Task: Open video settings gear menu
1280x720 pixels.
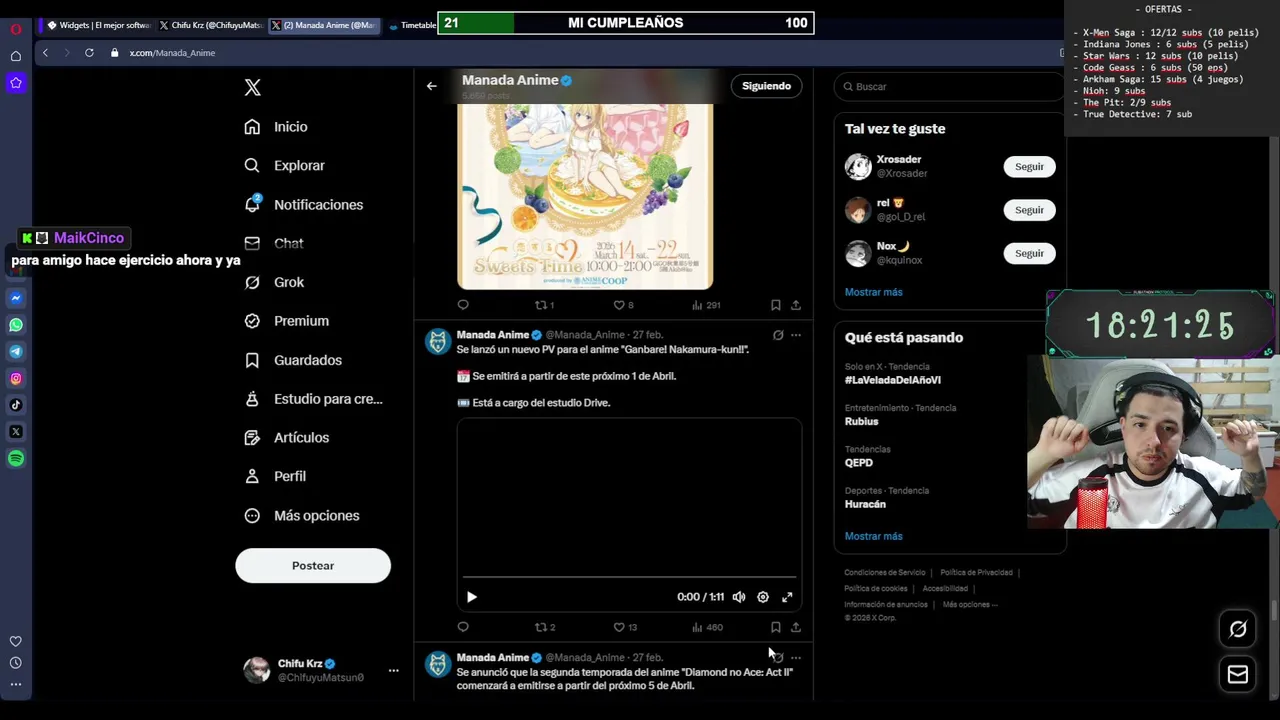Action: pos(763,597)
